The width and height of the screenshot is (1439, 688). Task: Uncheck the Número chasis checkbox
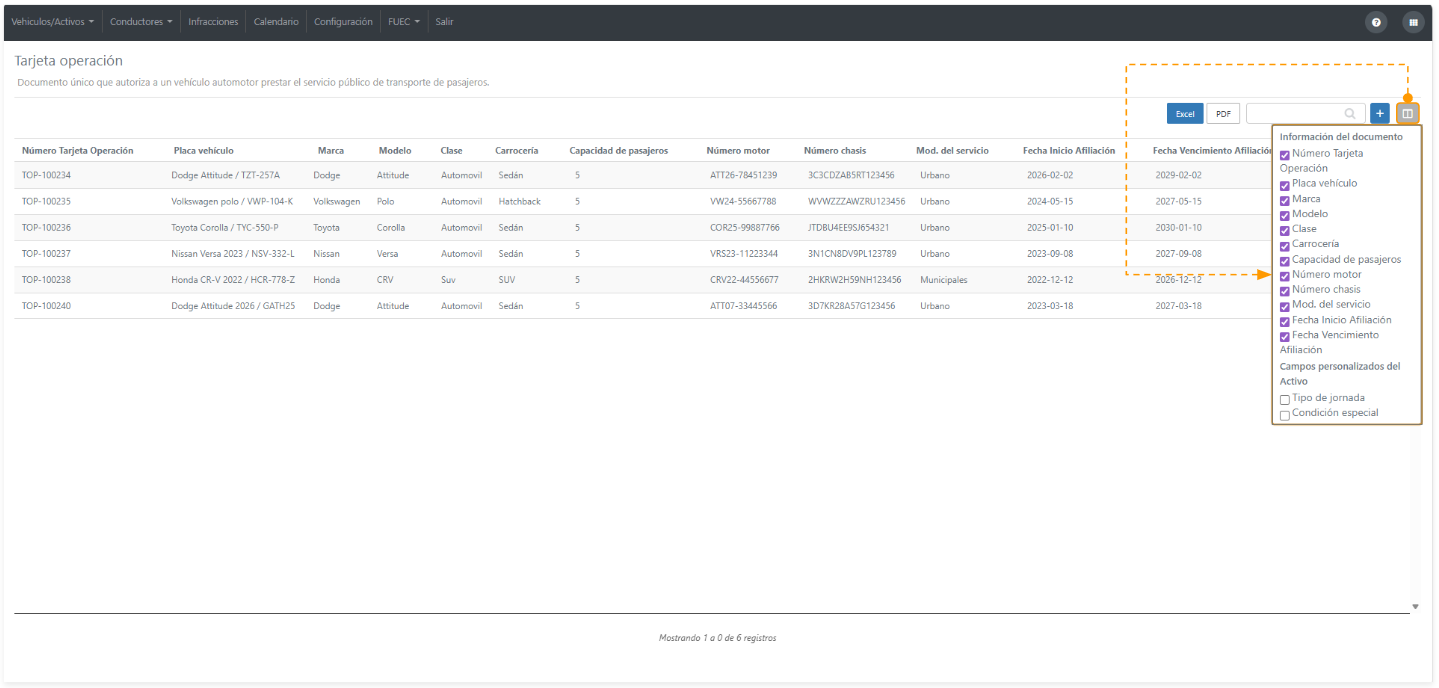pyautogui.click(x=1285, y=291)
